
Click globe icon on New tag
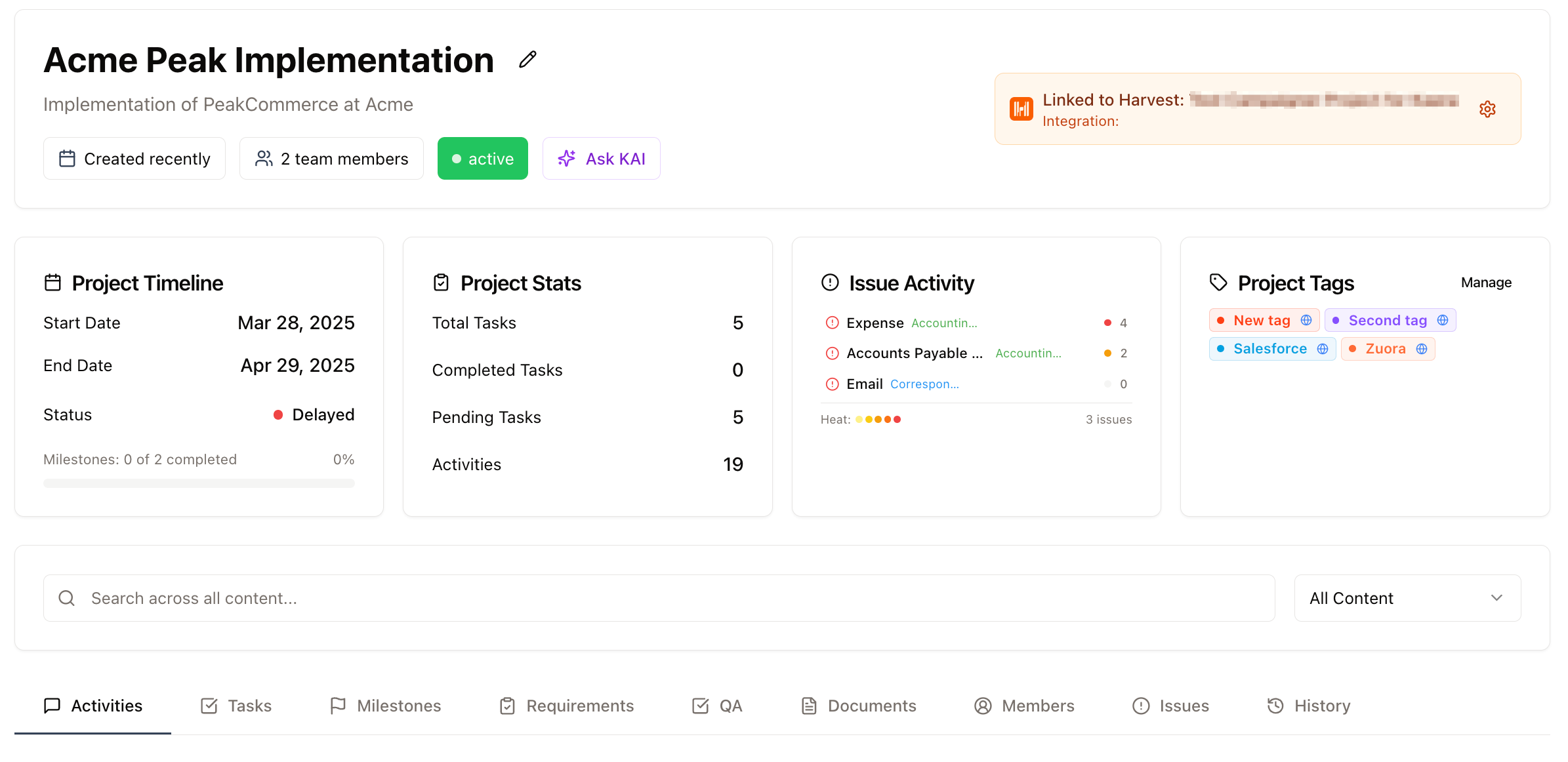tap(1306, 320)
